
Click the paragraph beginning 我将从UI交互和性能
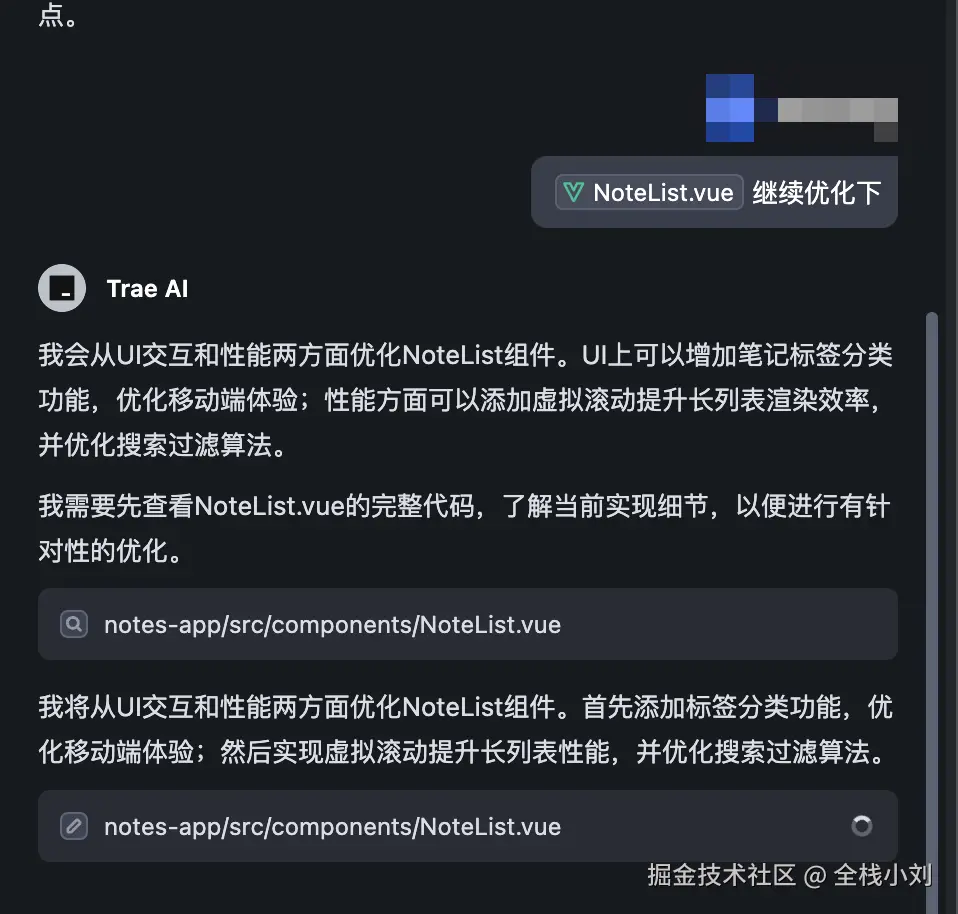pyautogui.click(x=465, y=729)
